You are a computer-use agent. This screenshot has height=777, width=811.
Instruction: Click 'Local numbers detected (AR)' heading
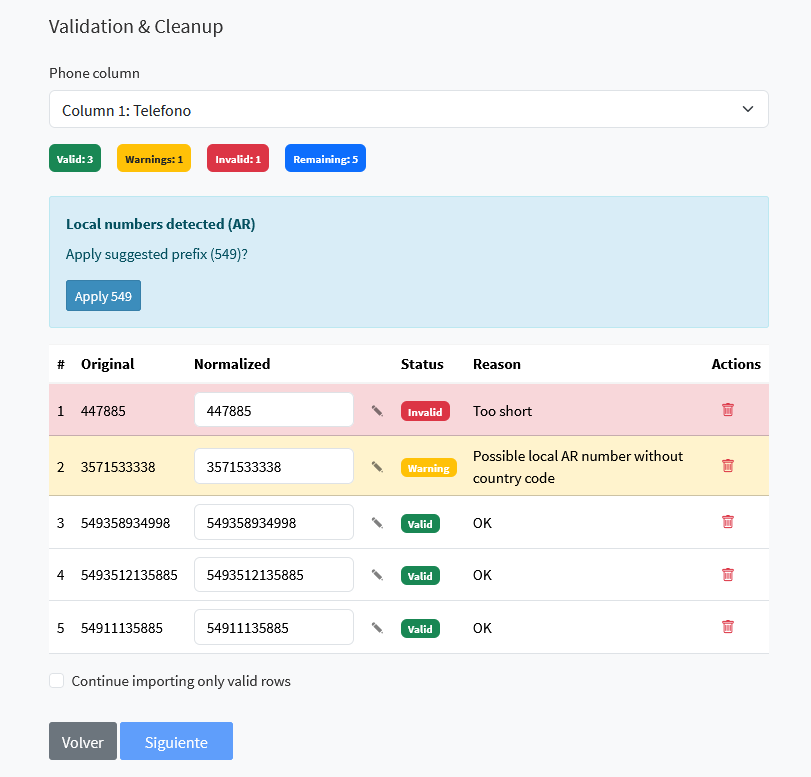(x=160, y=224)
